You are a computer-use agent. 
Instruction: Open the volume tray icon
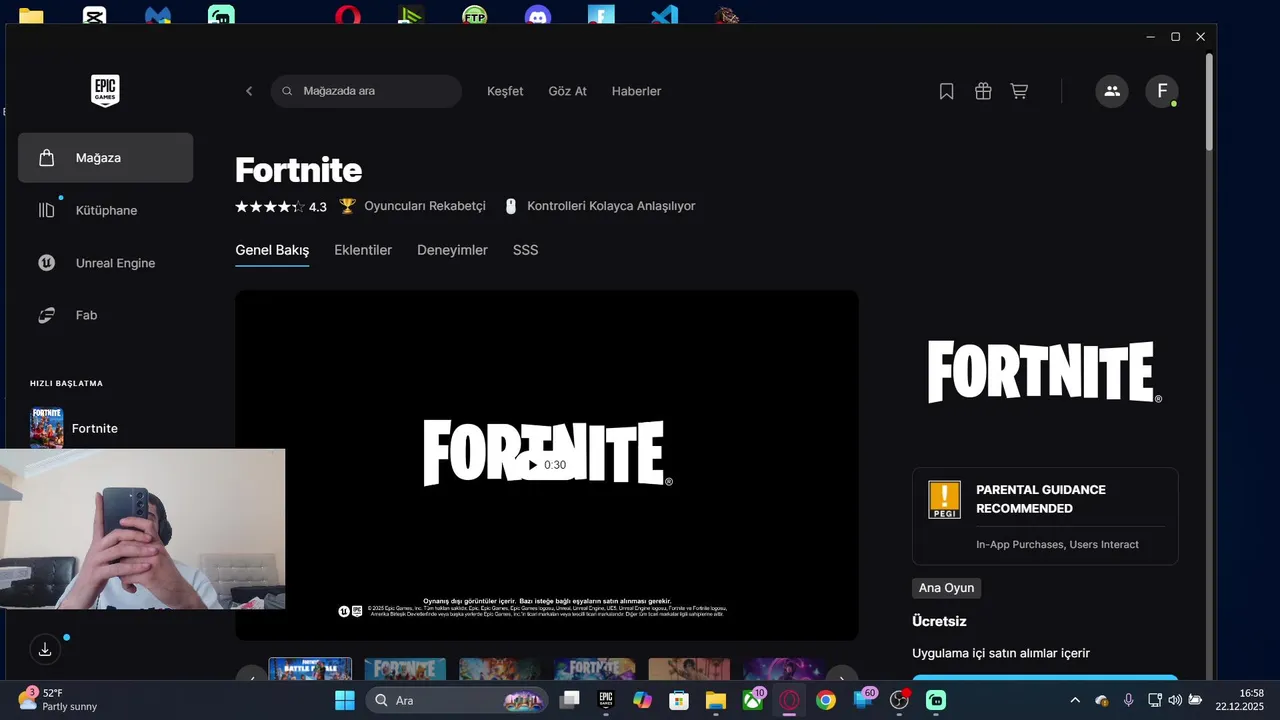tap(1175, 700)
